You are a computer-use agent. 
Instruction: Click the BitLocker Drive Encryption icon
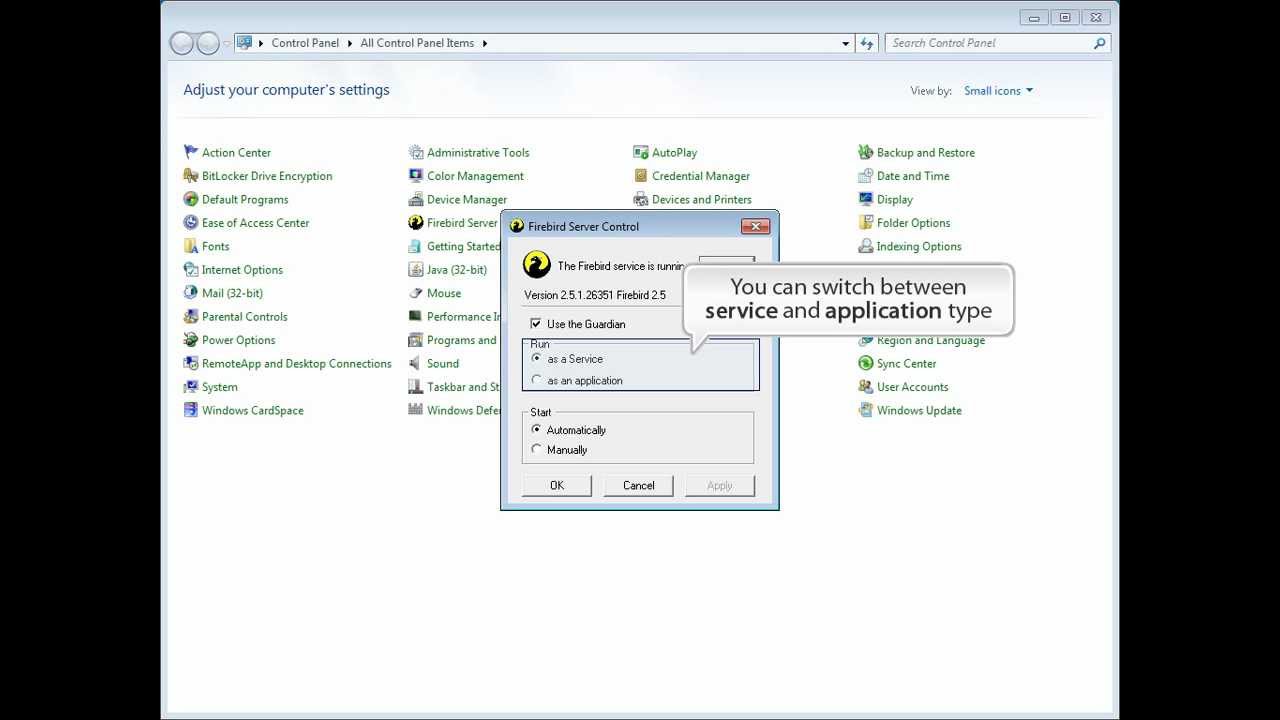[191, 176]
